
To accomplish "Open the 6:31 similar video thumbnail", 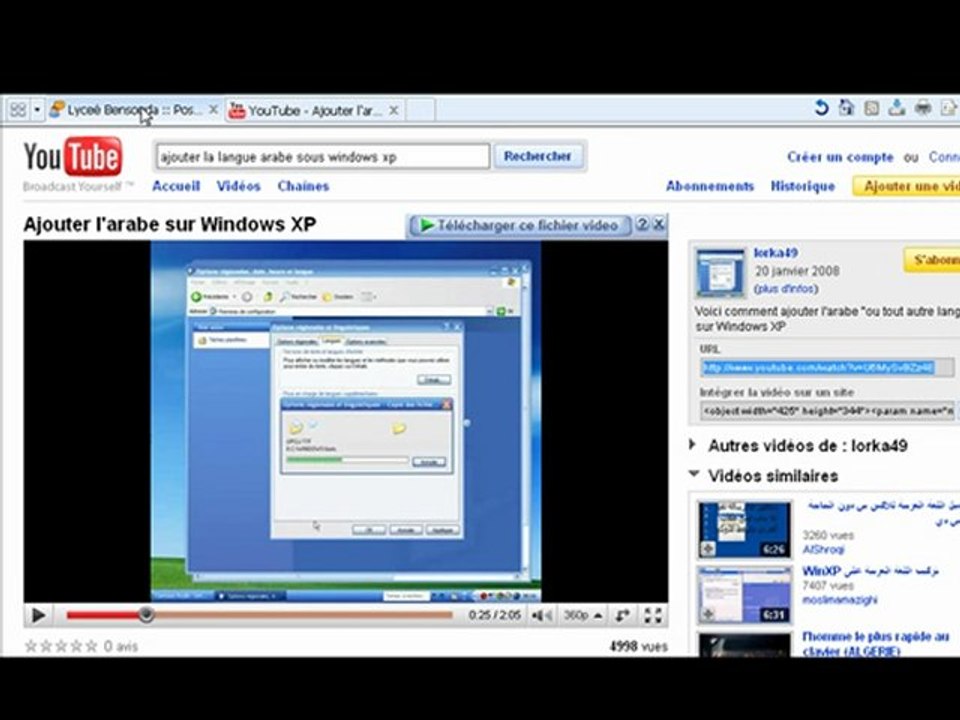I will 744,594.
